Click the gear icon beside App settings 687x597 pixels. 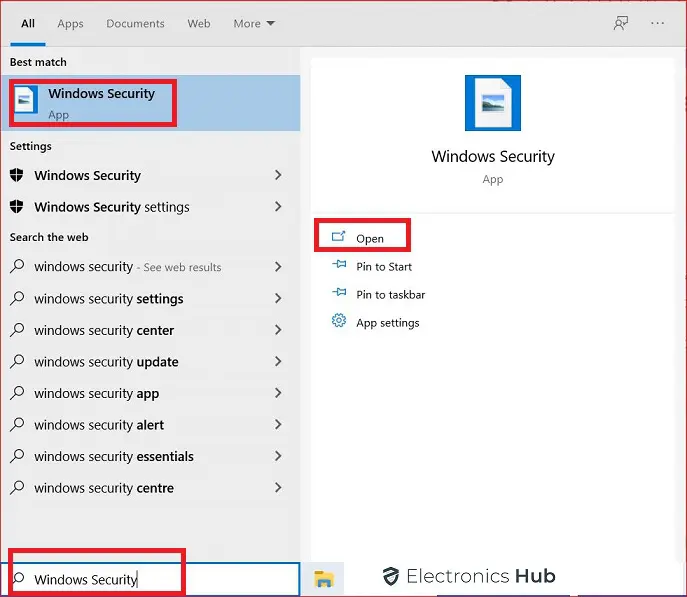(339, 321)
